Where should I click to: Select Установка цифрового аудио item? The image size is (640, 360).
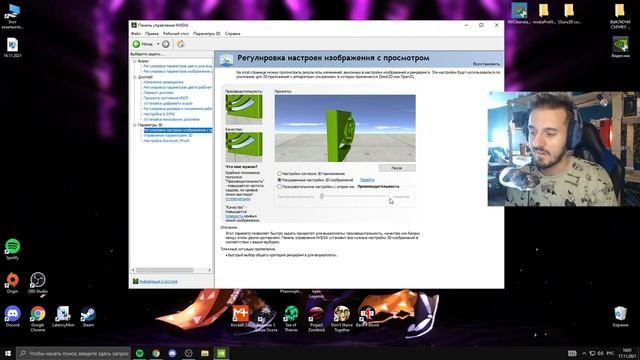[x=168, y=103]
